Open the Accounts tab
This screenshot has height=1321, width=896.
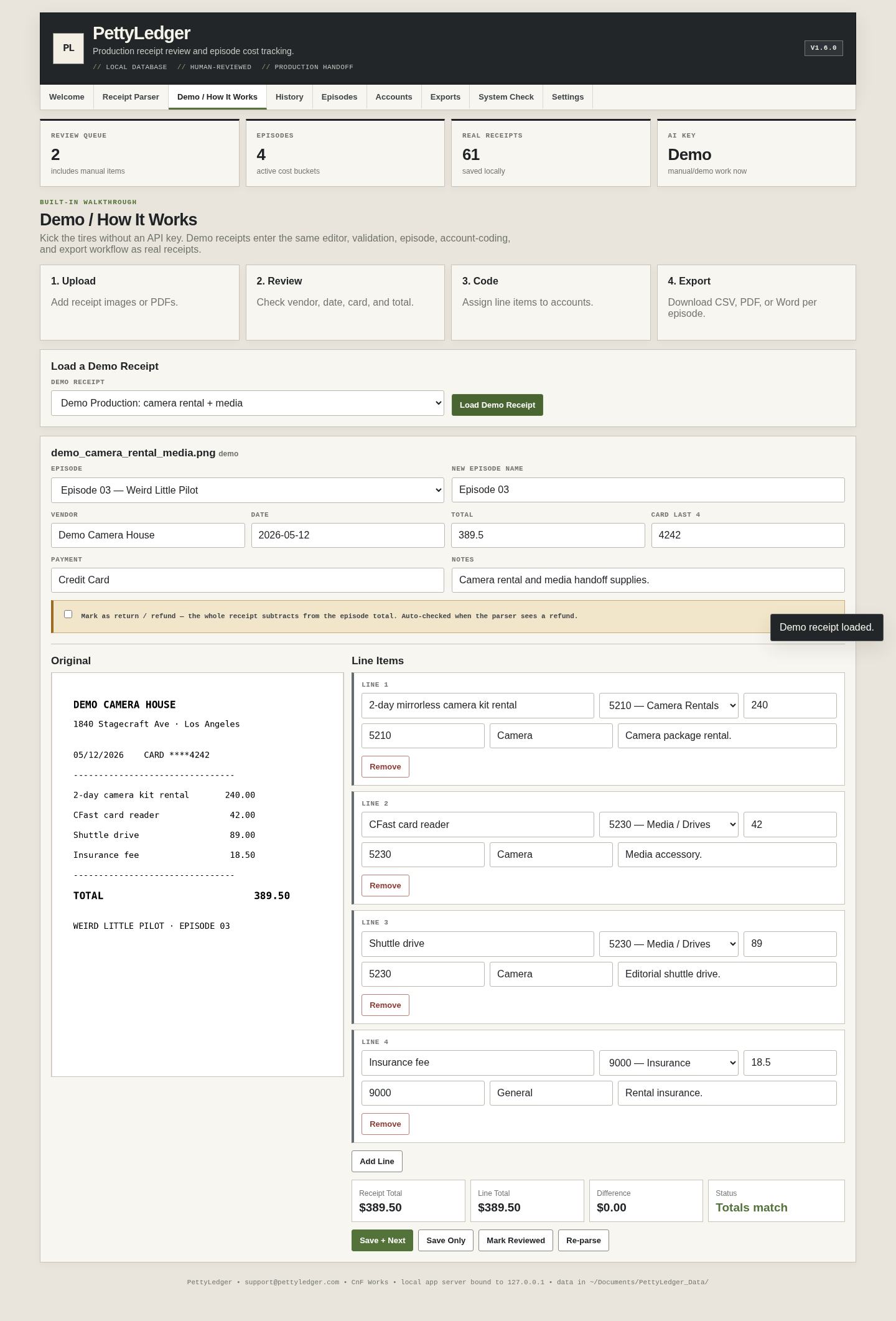tap(394, 97)
